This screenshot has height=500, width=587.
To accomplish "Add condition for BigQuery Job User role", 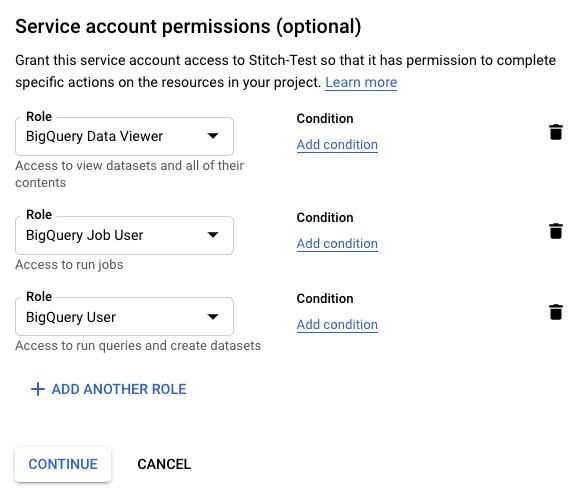I will point(337,244).
